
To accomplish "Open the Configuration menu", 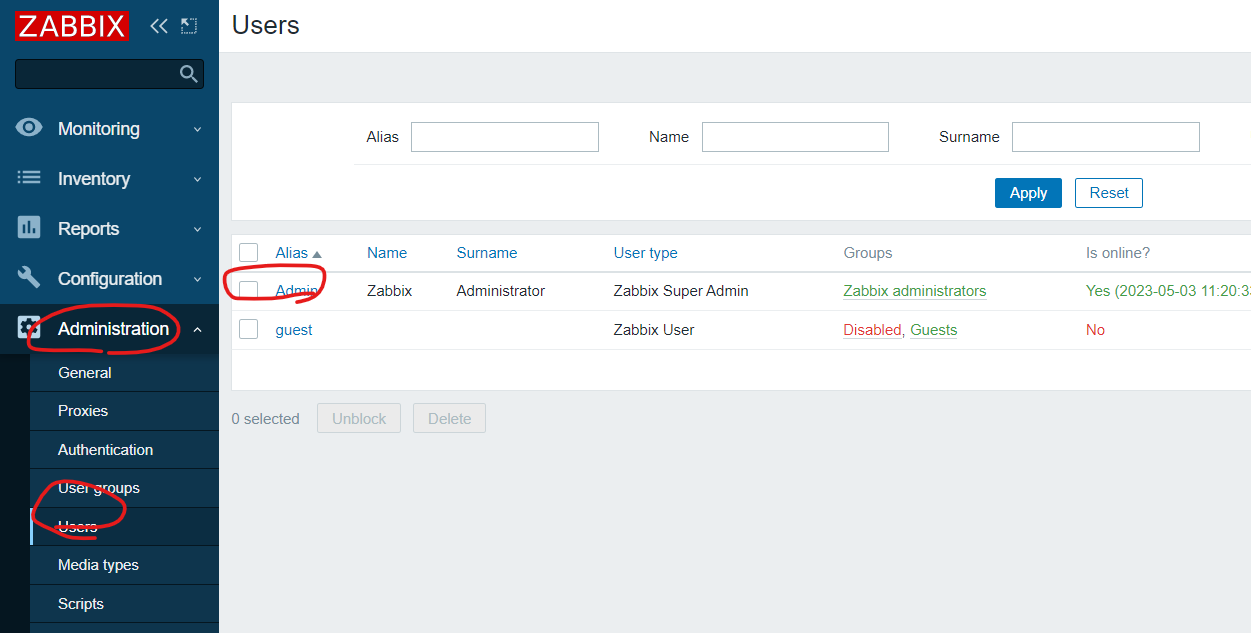I will [x=109, y=279].
